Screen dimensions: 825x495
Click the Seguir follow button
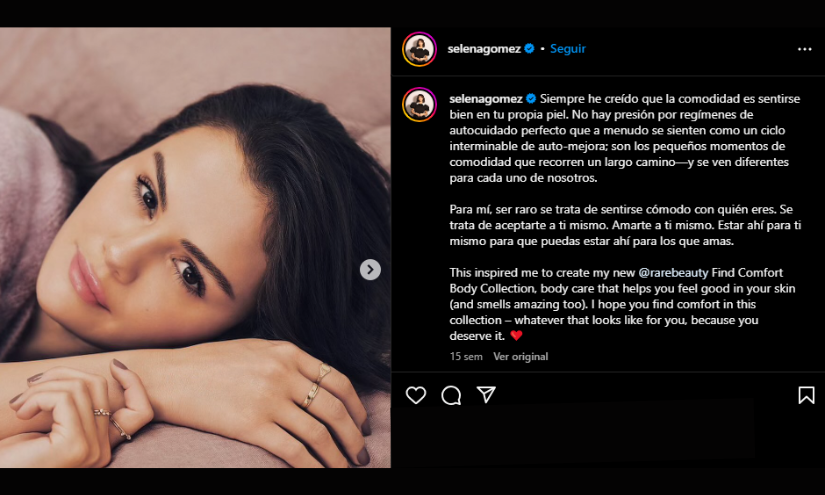[568, 49]
